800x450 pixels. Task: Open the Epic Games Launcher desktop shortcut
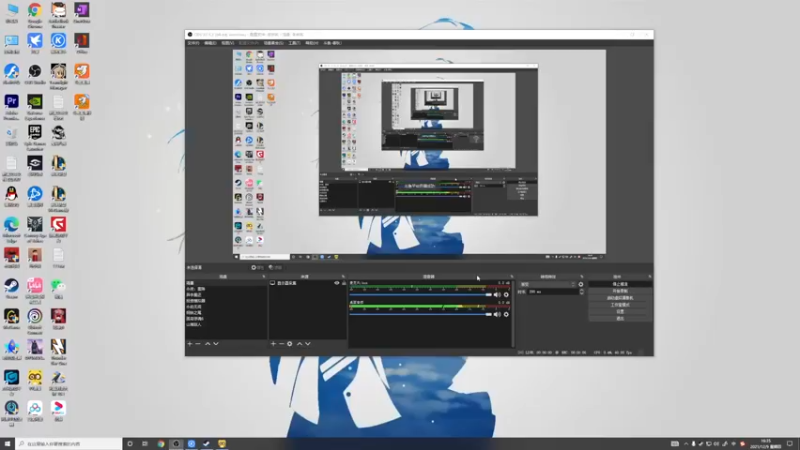click(35, 137)
